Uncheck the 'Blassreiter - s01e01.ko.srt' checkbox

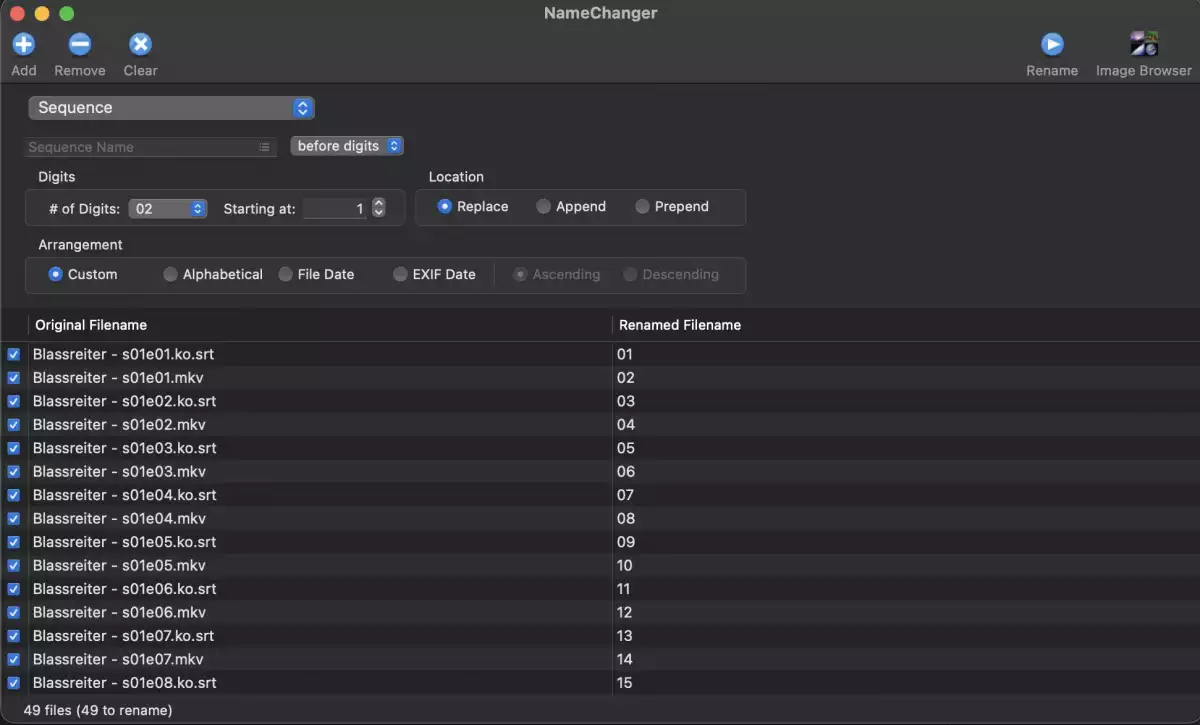[x=14, y=354]
